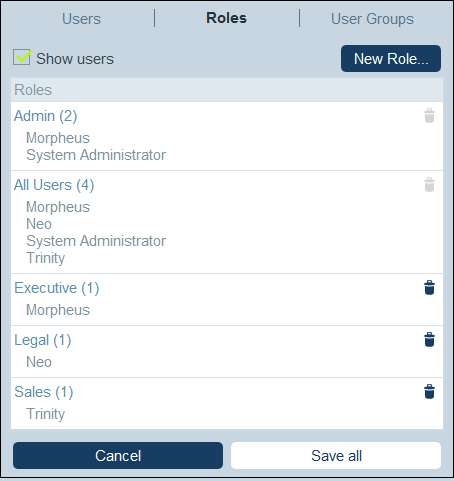The height and width of the screenshot is (481, 454).
Task: Delete the Sales role via trash icon
Action: 429,392
